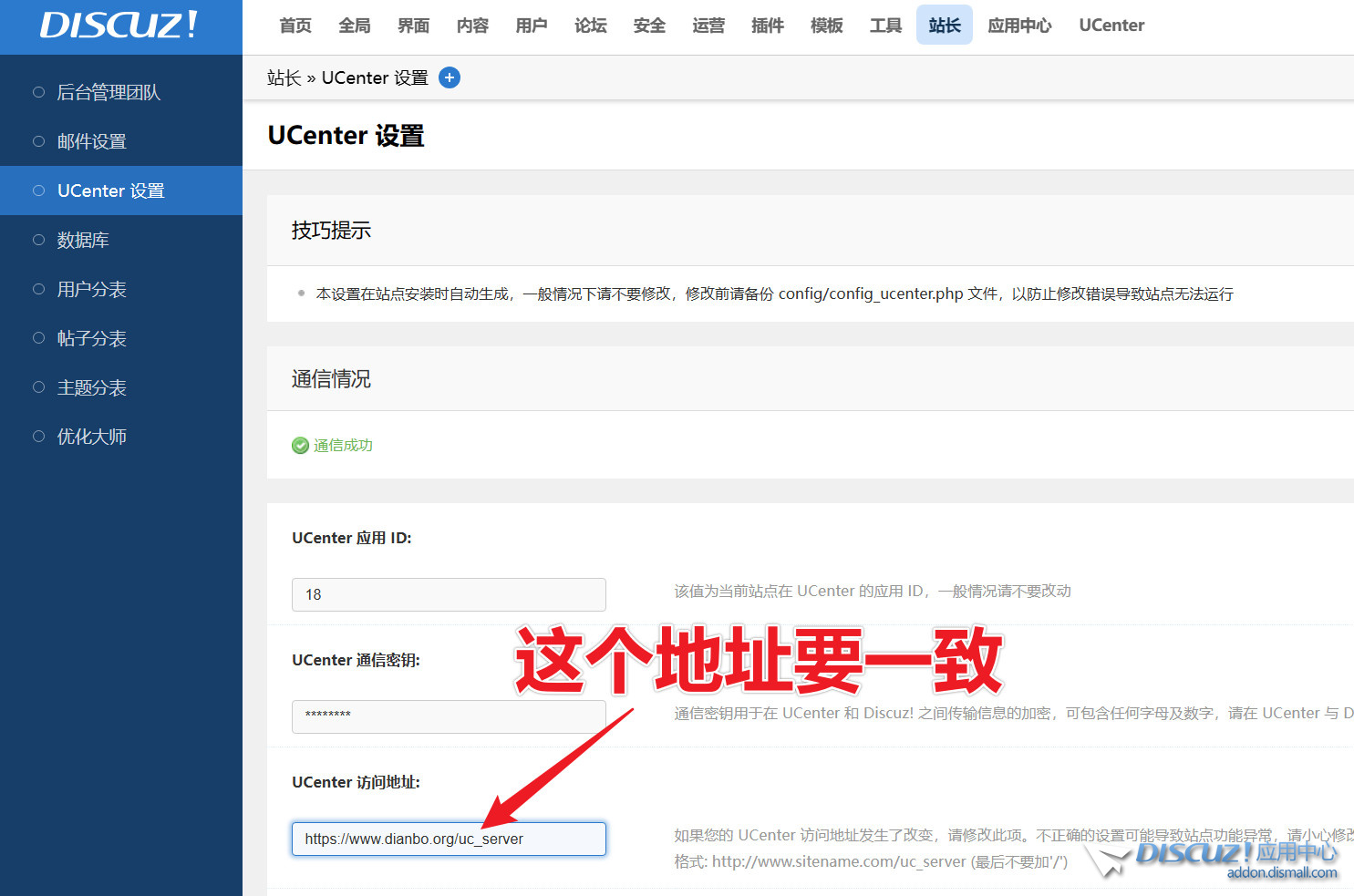1354x896 pixels.
Task: Open 主题分表 in sidebar
Action: coord(121,387)
